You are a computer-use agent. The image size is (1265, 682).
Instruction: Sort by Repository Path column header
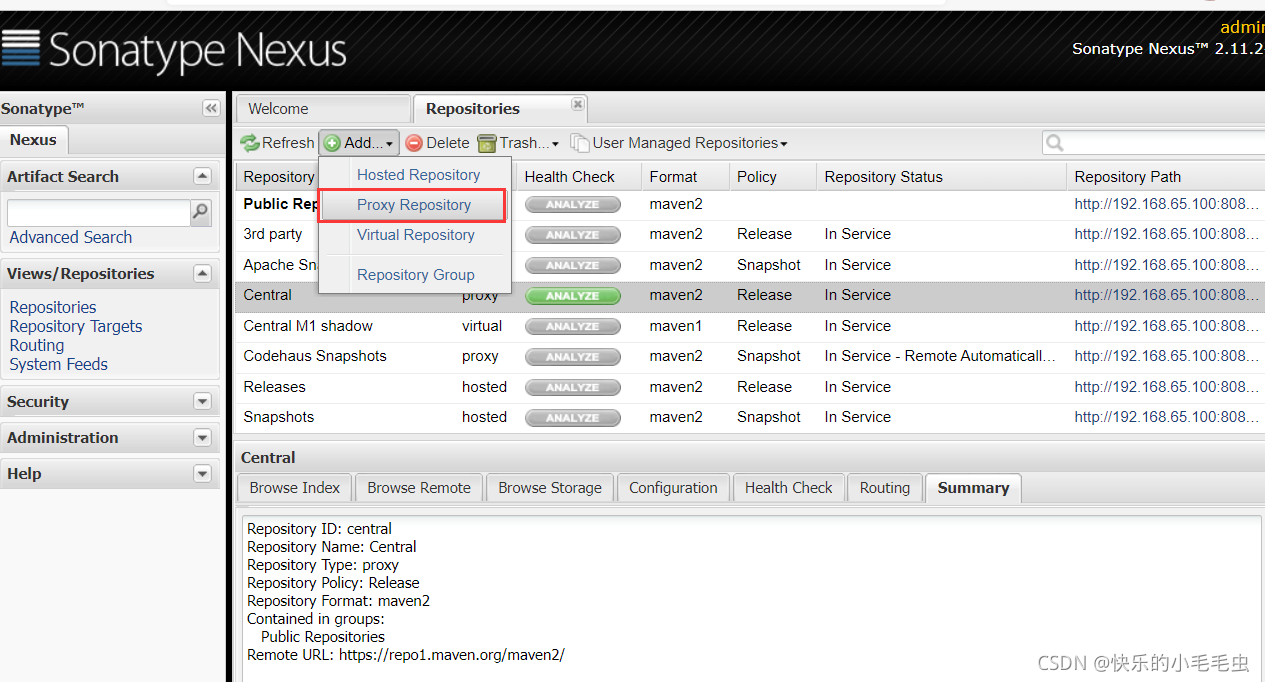click(x=1165, y=176)
